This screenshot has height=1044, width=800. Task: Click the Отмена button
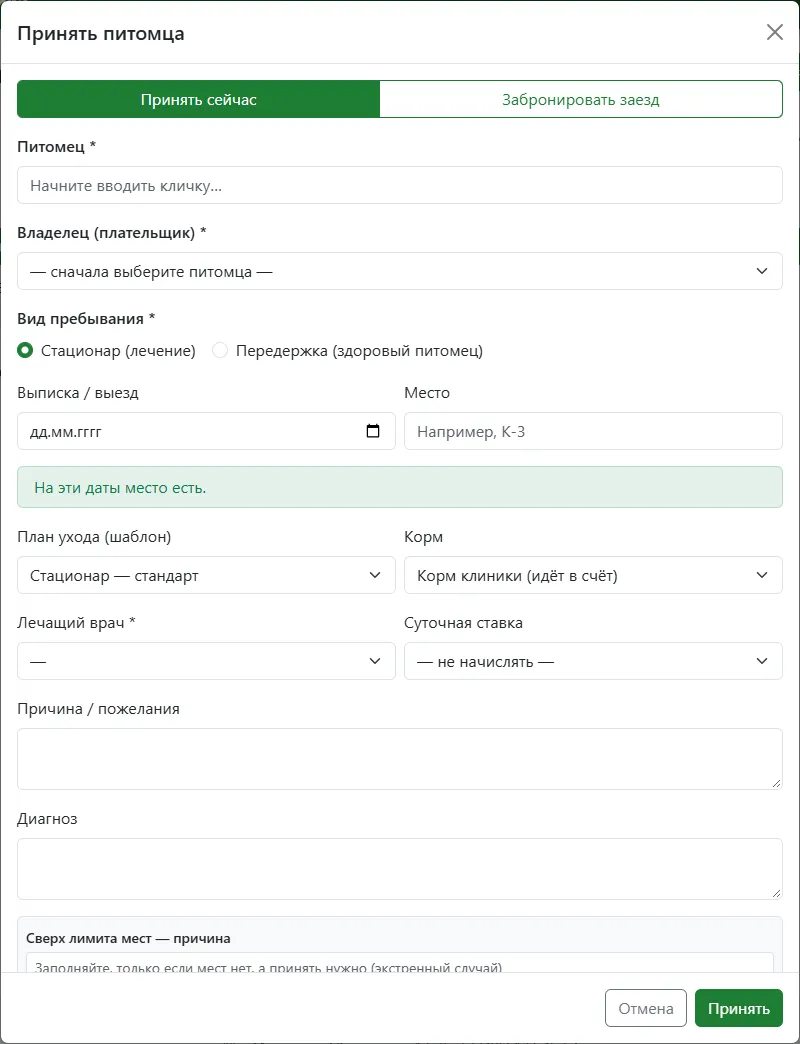pyautogui.click(x=646, y=1008)
